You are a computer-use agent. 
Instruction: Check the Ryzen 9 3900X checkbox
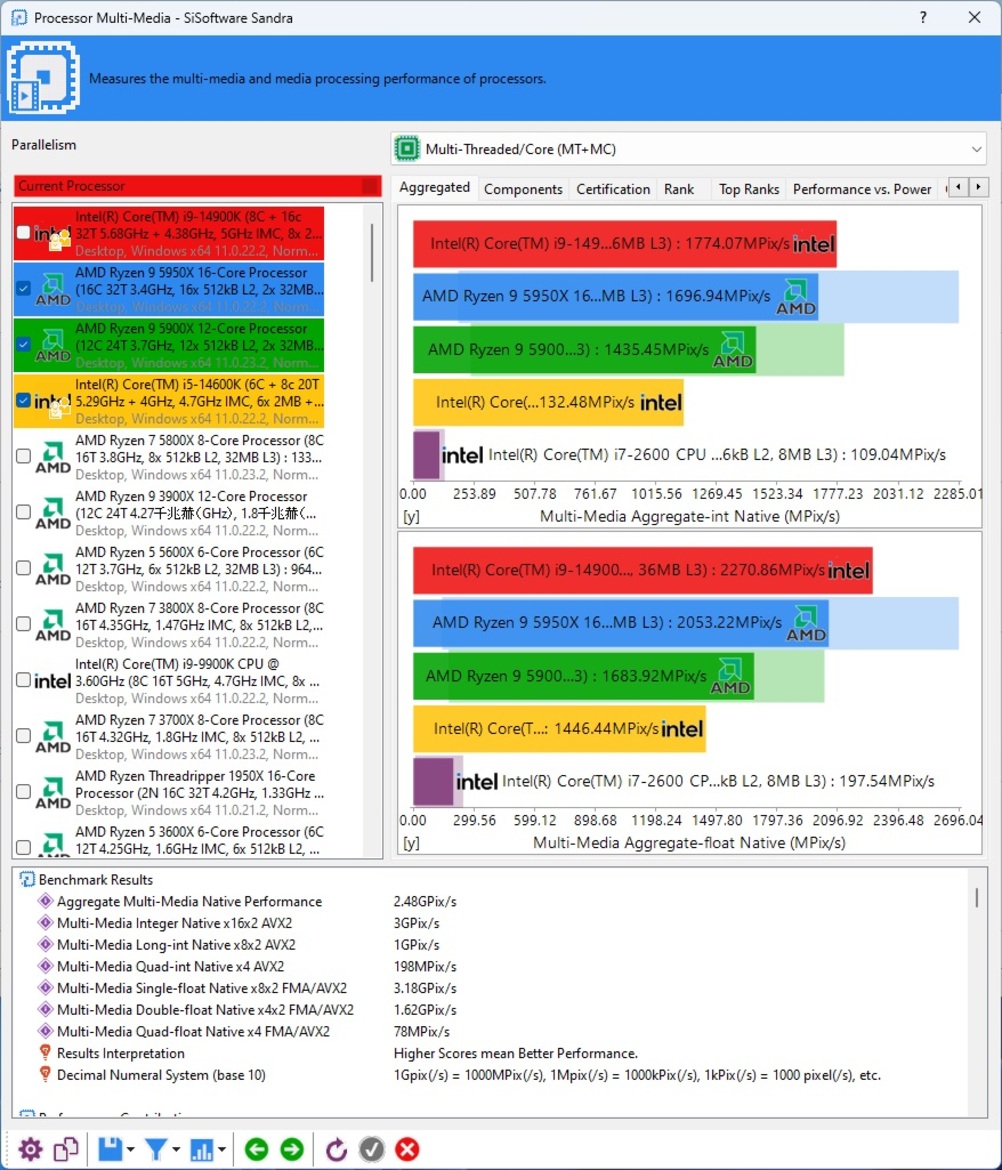coord(23,512)
